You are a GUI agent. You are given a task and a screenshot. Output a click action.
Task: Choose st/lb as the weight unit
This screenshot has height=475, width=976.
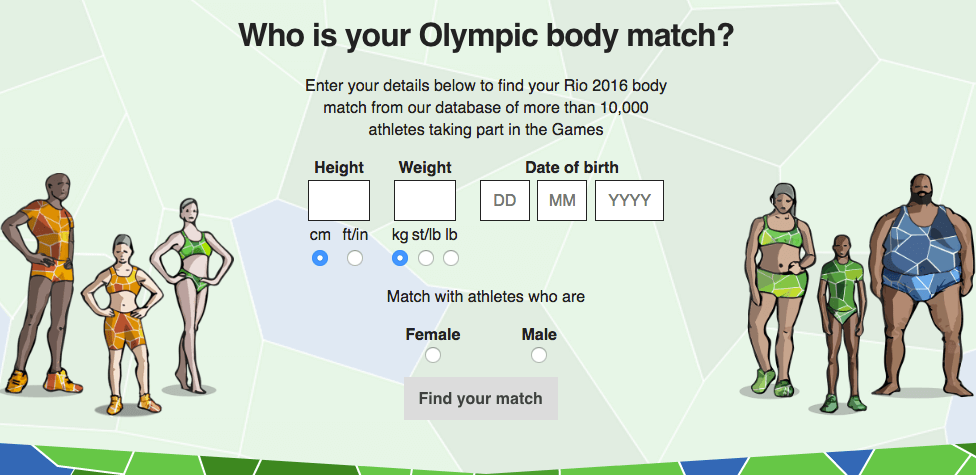tap(426, 258)
